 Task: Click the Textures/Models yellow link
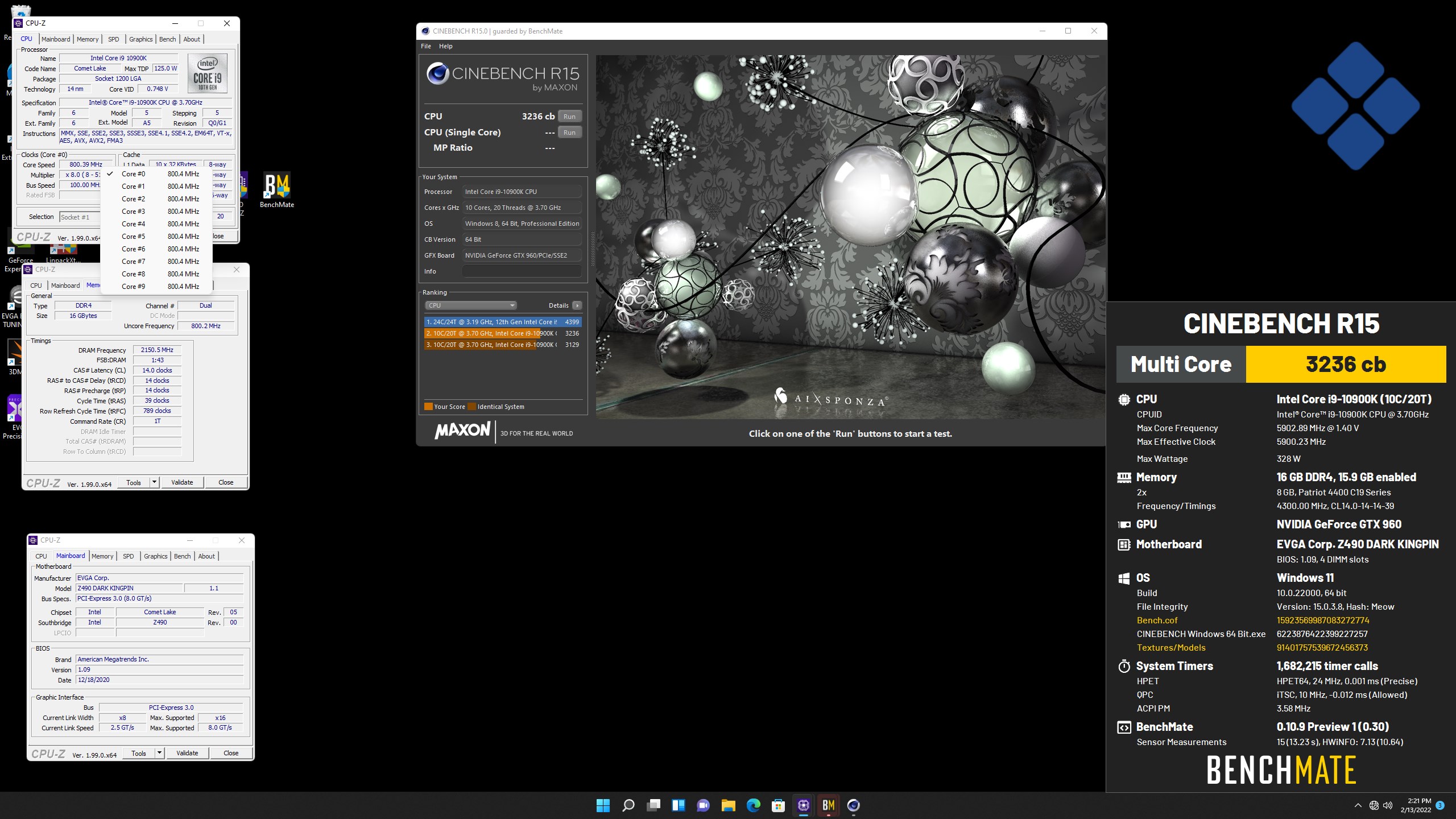(x=1171, y=648)
